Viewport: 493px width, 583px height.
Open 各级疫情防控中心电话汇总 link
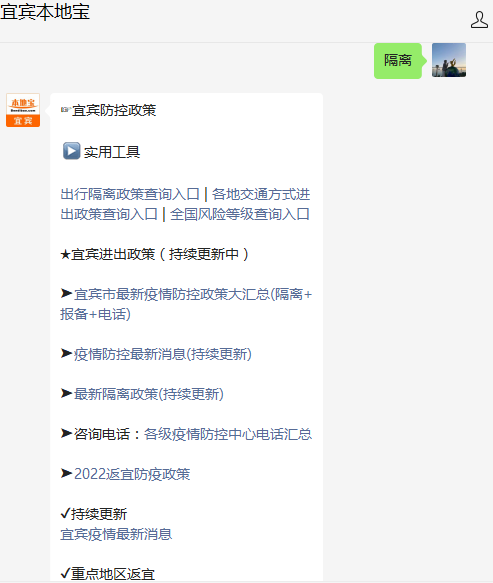[228, 434]
